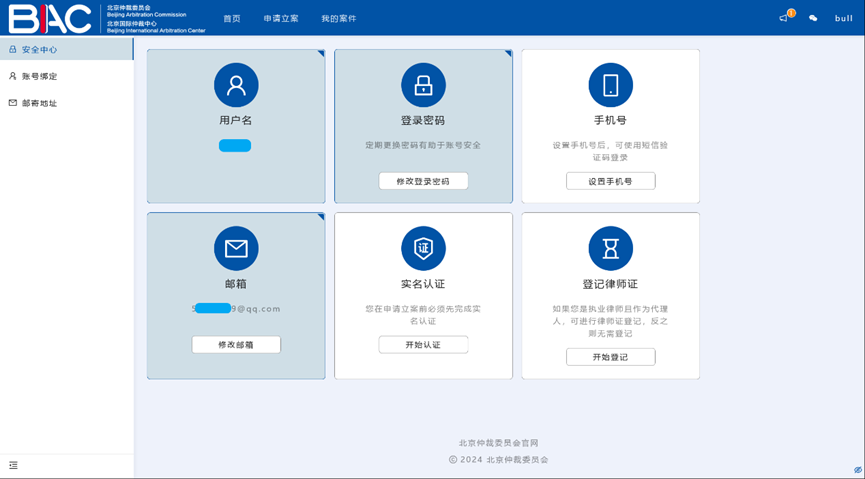
Task: Click the shield icon for 实名认证
Action: pyautogui.click(x=423, y=249)
